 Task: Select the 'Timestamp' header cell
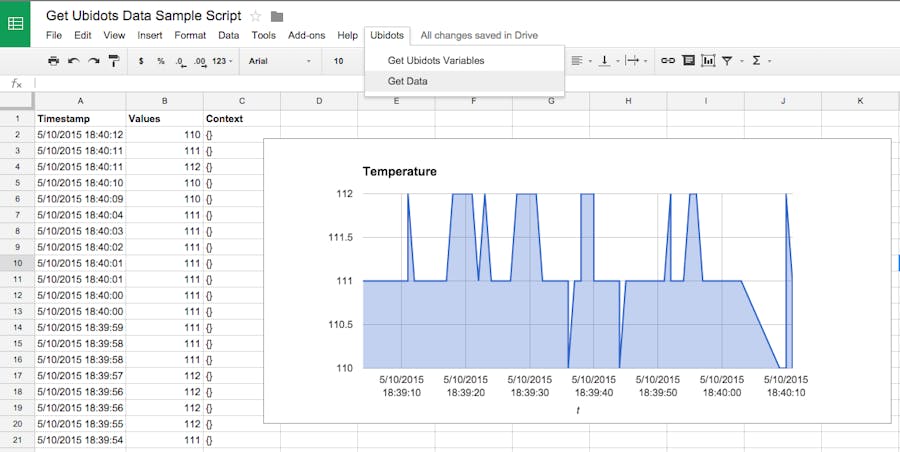tap(80, 119)
